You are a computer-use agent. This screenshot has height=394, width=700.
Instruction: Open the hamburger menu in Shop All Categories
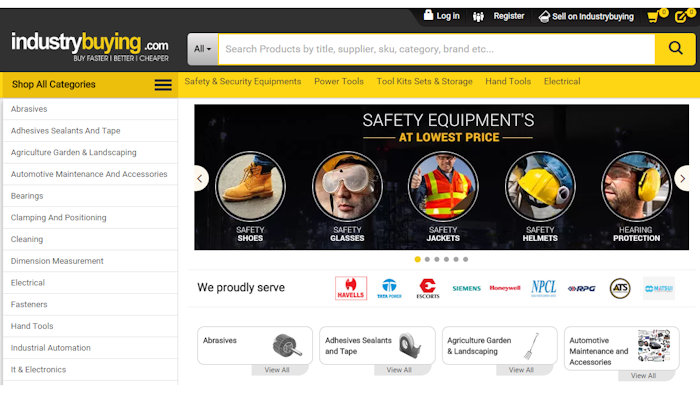point(163,85)
